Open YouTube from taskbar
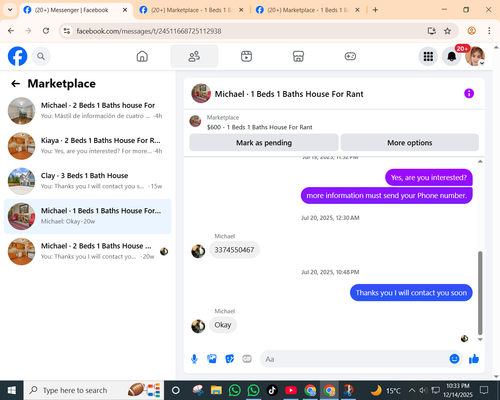The width and height of the screenshot is (500, 400). pos(291,390)
